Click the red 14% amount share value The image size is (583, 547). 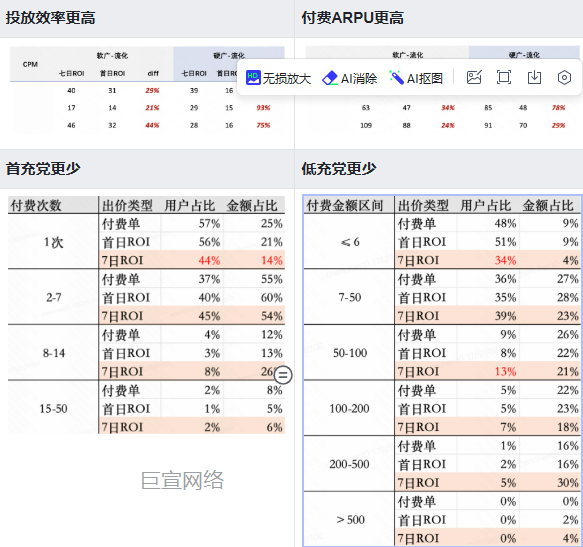(x=271, y=260)
